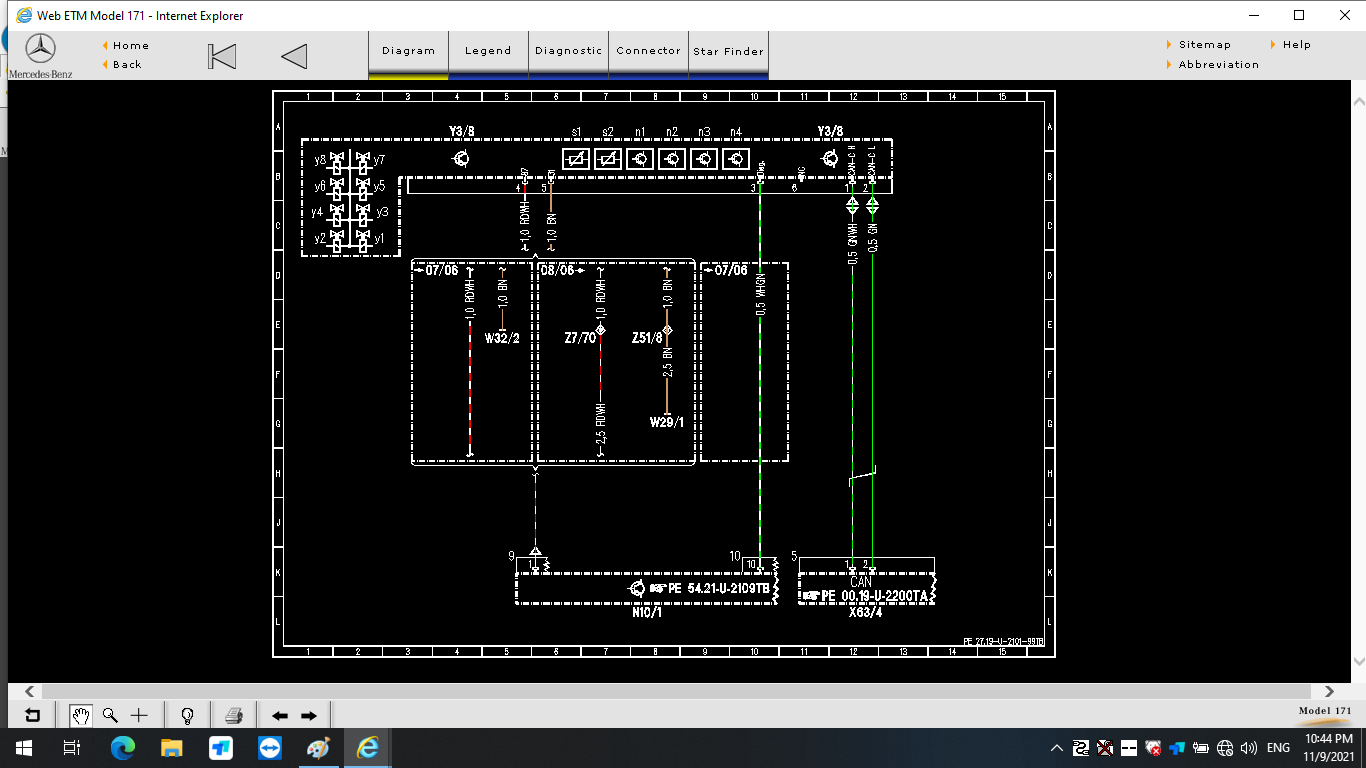
Task: Click the reset view return icon
Action: 32,715
